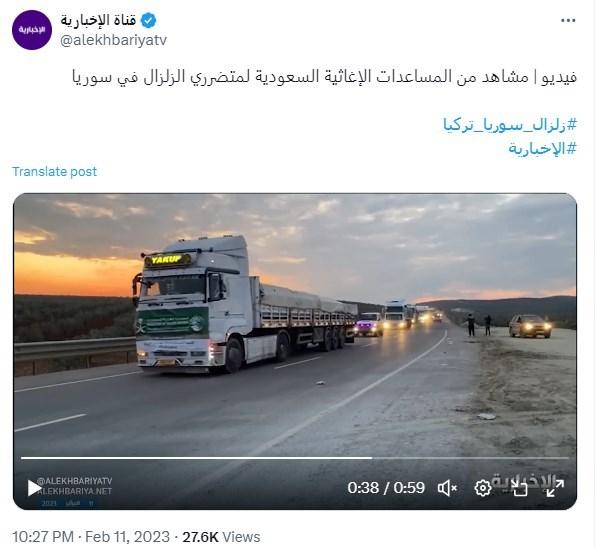Open the @alekhbariyatv handle link
The height and width of the screenshot is (549, 596).
pyautogui.click(x=113, y=40)
